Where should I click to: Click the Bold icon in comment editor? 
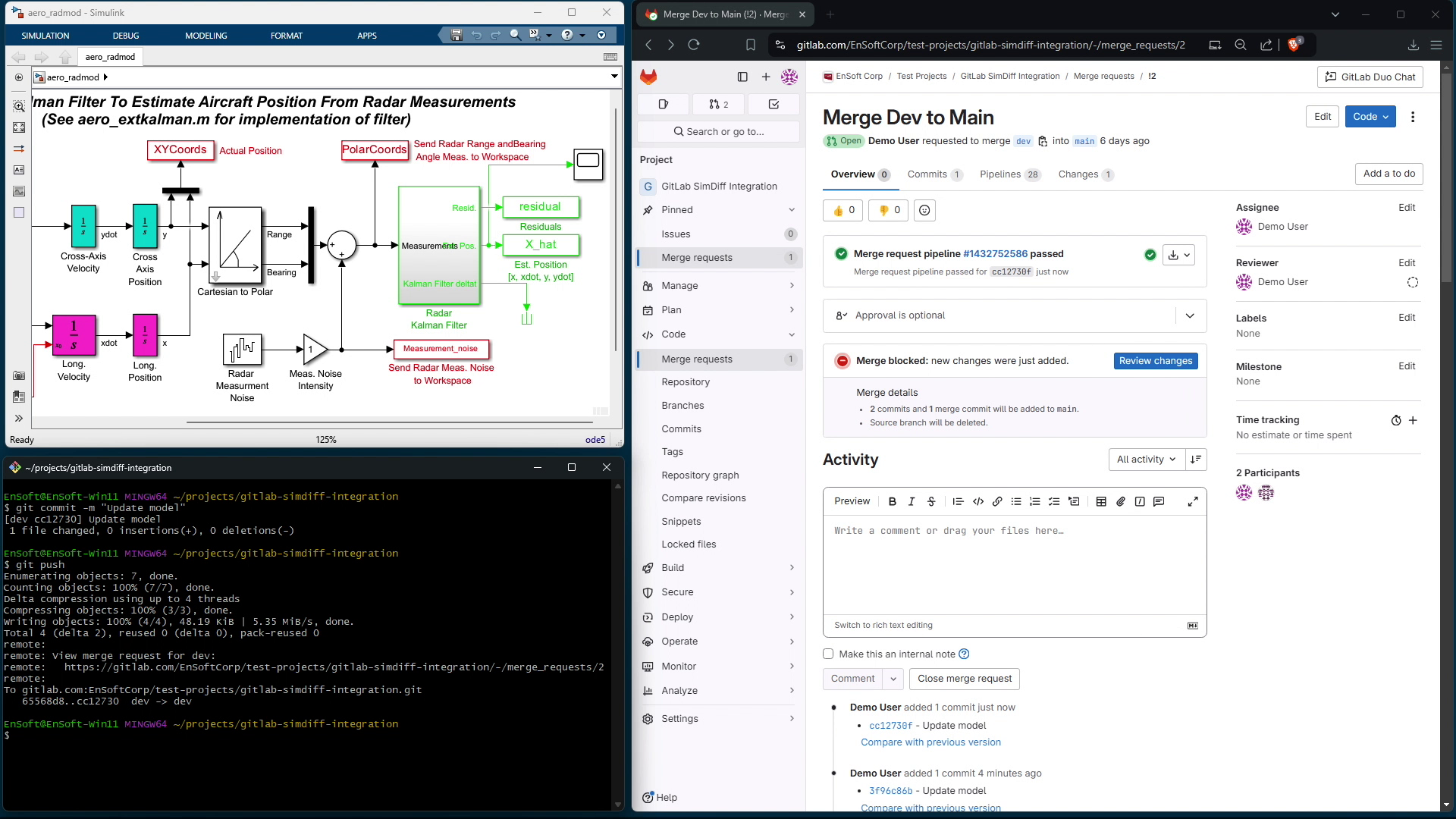tap(893, 501)
